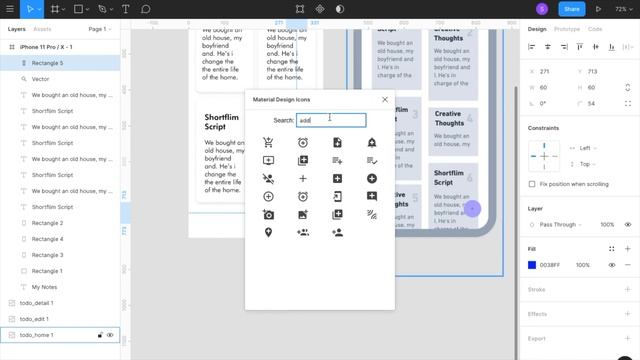Pick the add a photo camera icon
The image size is (640, 360).
pos(268,214)
